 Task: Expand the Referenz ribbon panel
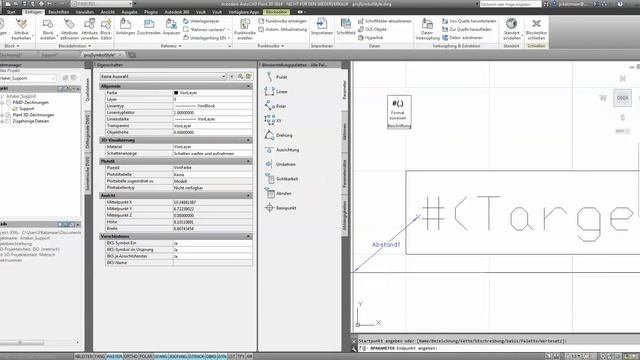tap(171, 46)
